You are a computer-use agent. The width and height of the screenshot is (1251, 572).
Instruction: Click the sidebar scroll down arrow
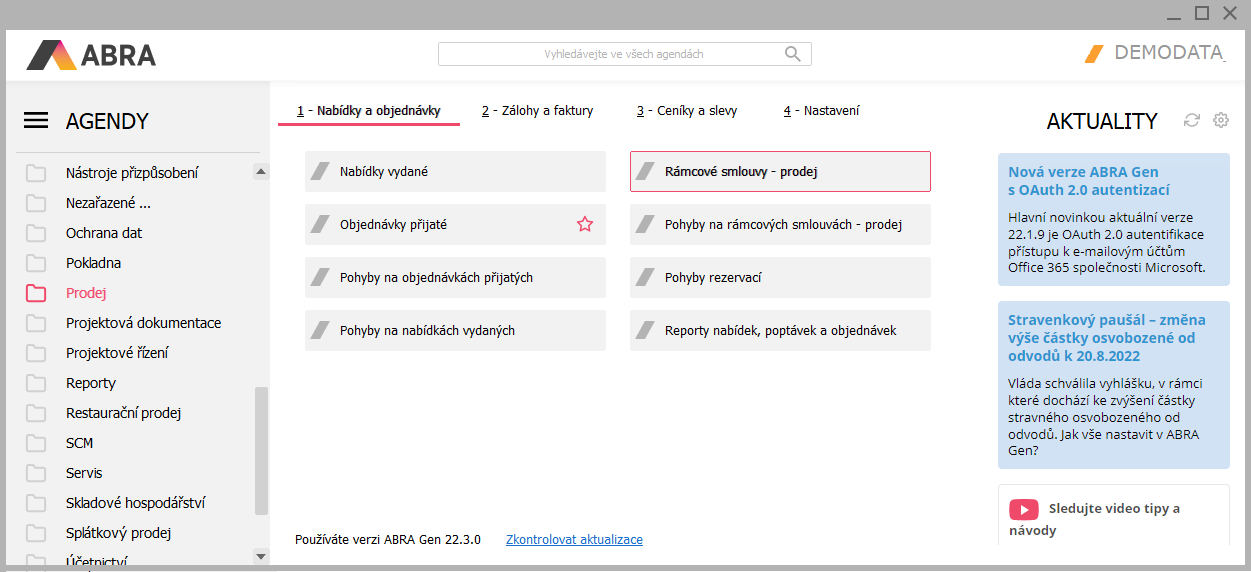click(x=261, y=556)
